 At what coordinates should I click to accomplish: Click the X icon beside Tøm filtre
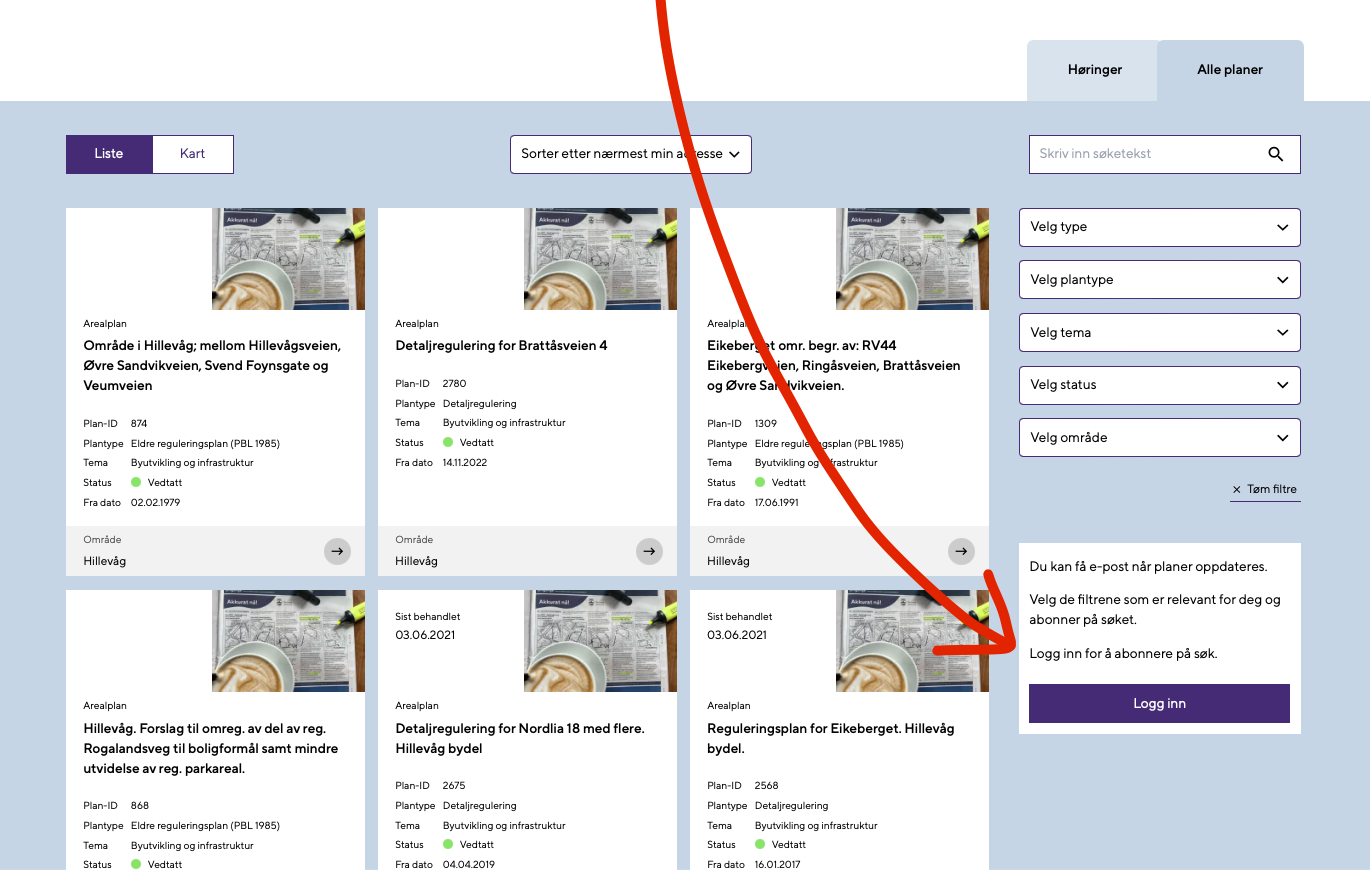click(1237, 490)
